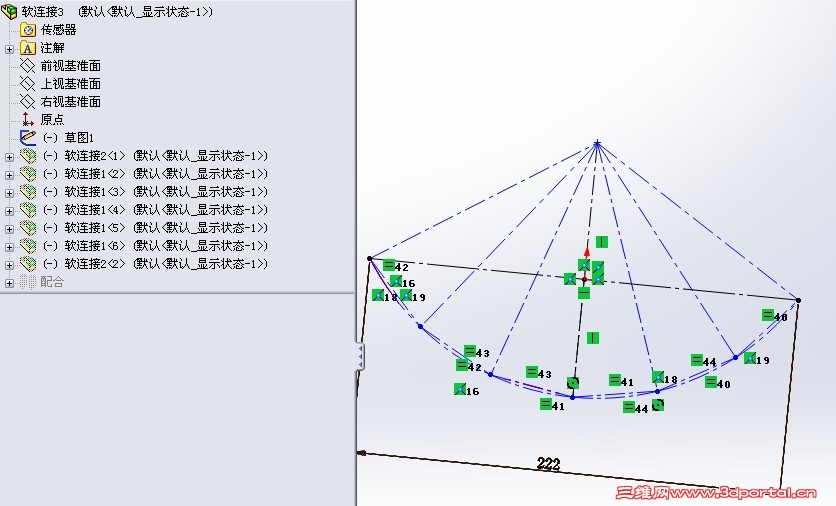Click the apex sketch point at top
The height and width of the screenshot is (506, 836).
(x=597, y=143)
